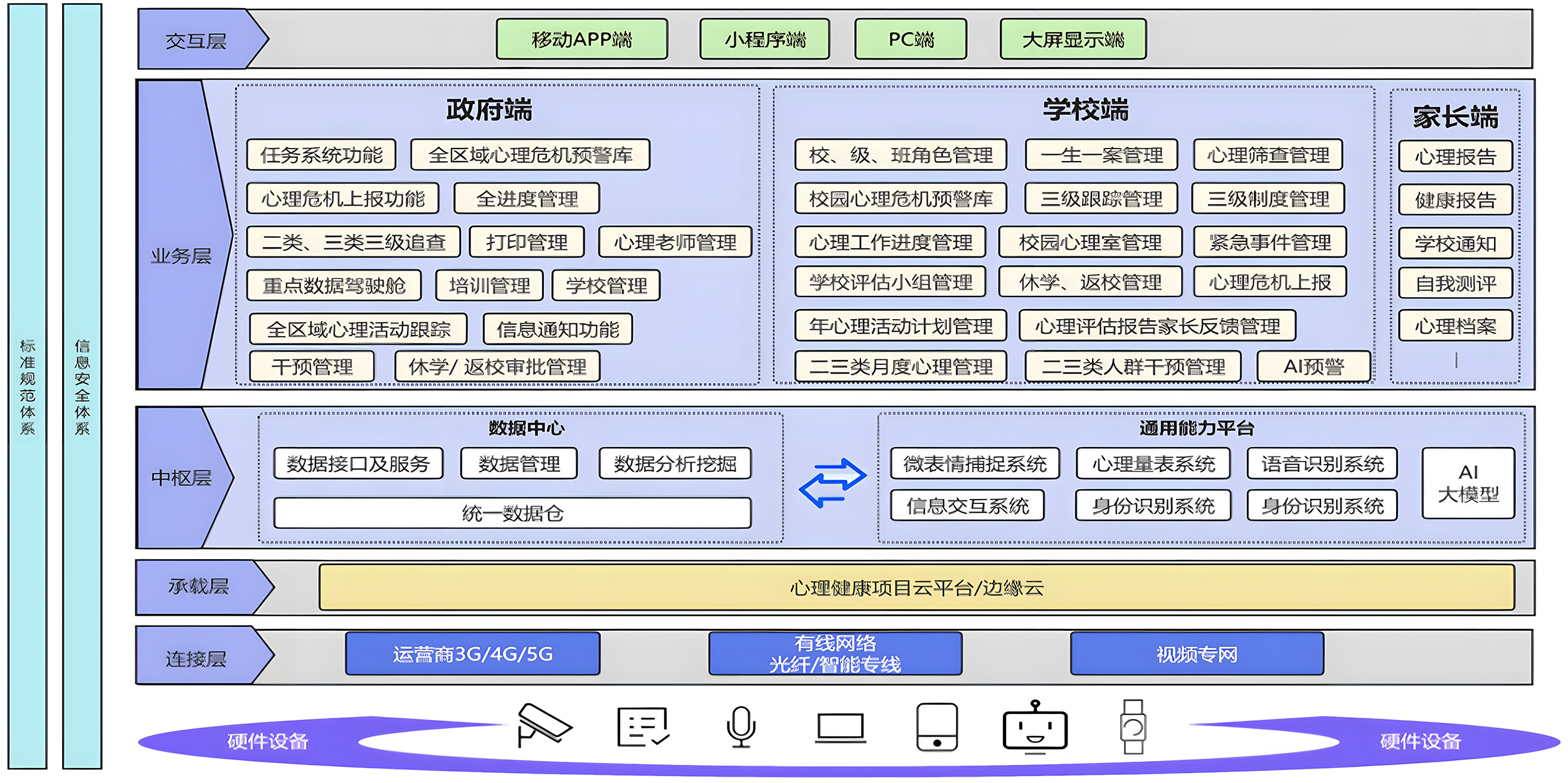Screen dimensions: 1568x783
Task: Click the yellow 心理健康项目云平台 bar
Action: coord(916,587)
